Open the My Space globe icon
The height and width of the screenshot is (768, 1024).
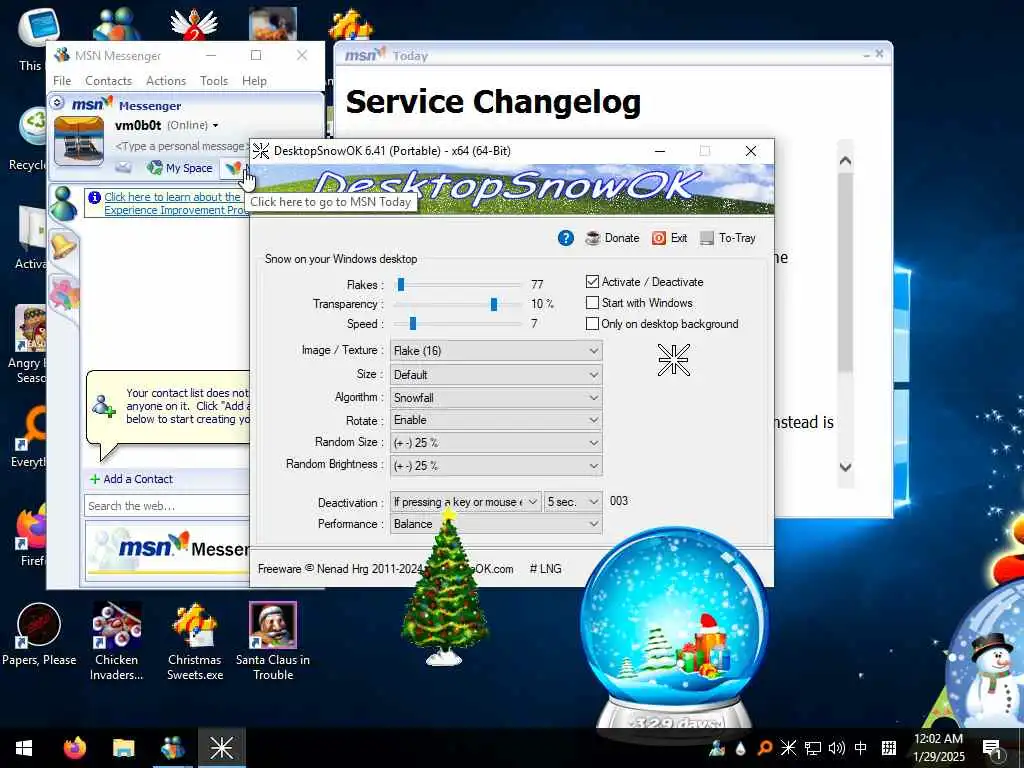tap(155, 168)
